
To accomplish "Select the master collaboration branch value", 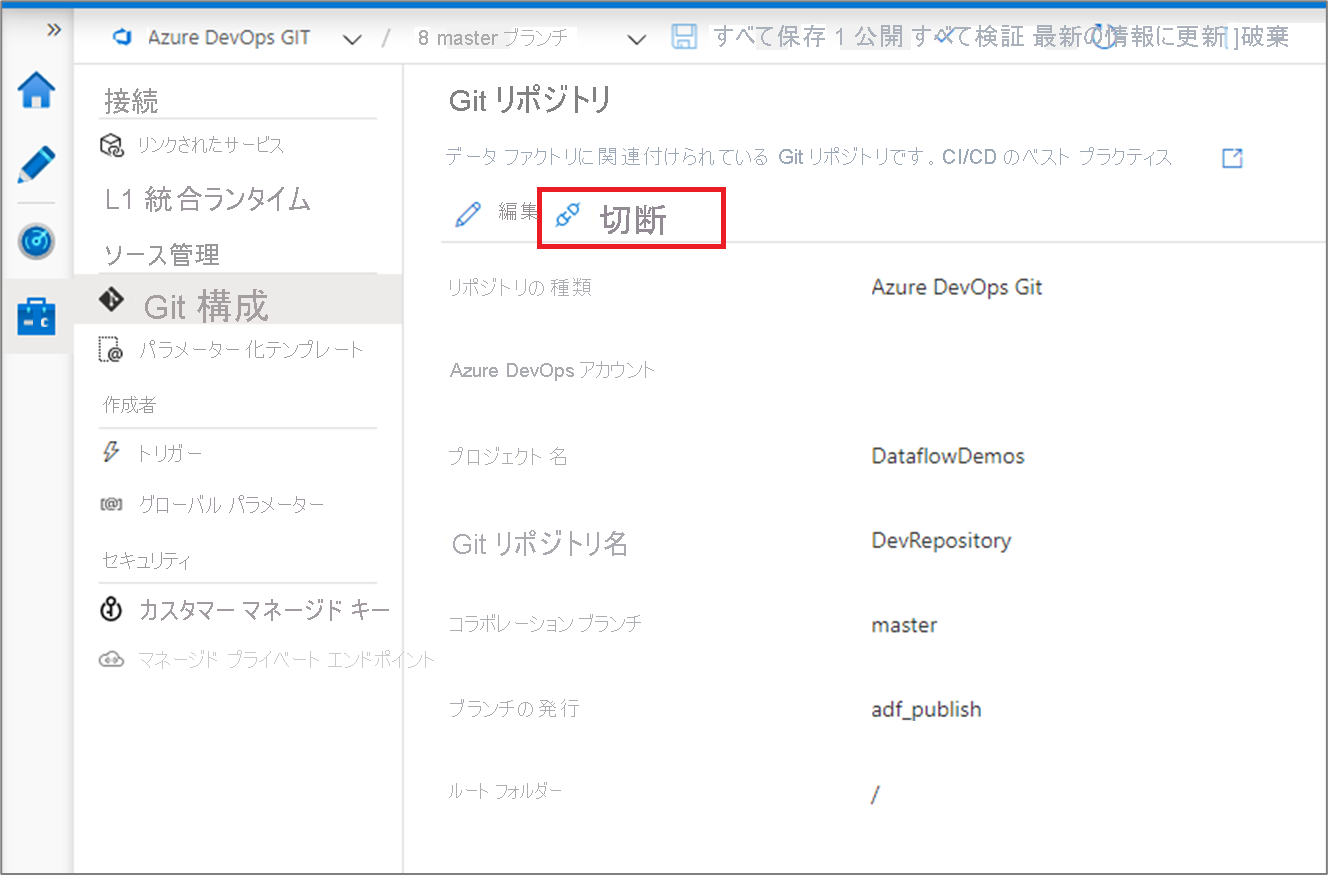I will click(x=904, y=626).
